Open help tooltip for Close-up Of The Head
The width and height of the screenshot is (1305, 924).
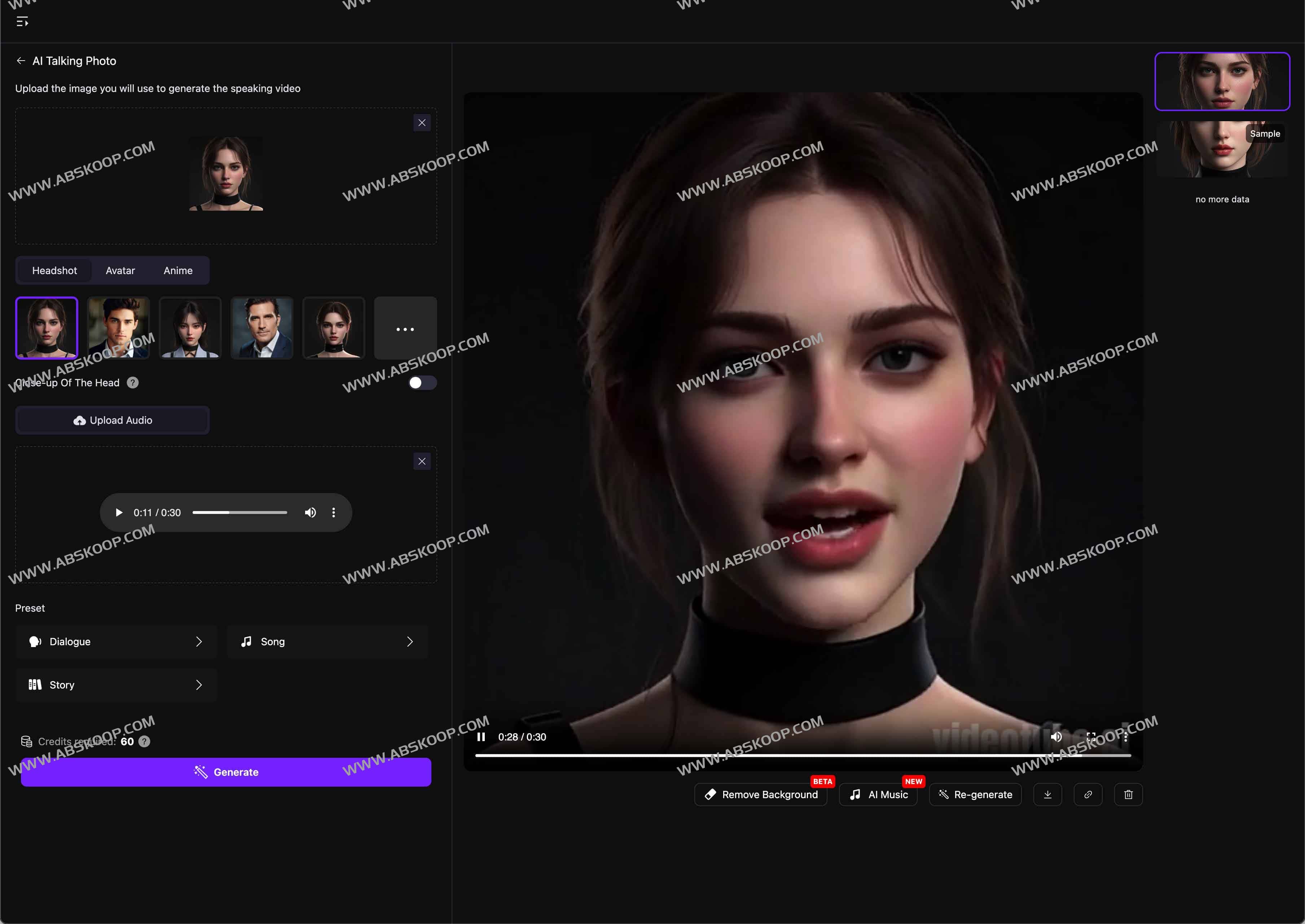point(132,382)
